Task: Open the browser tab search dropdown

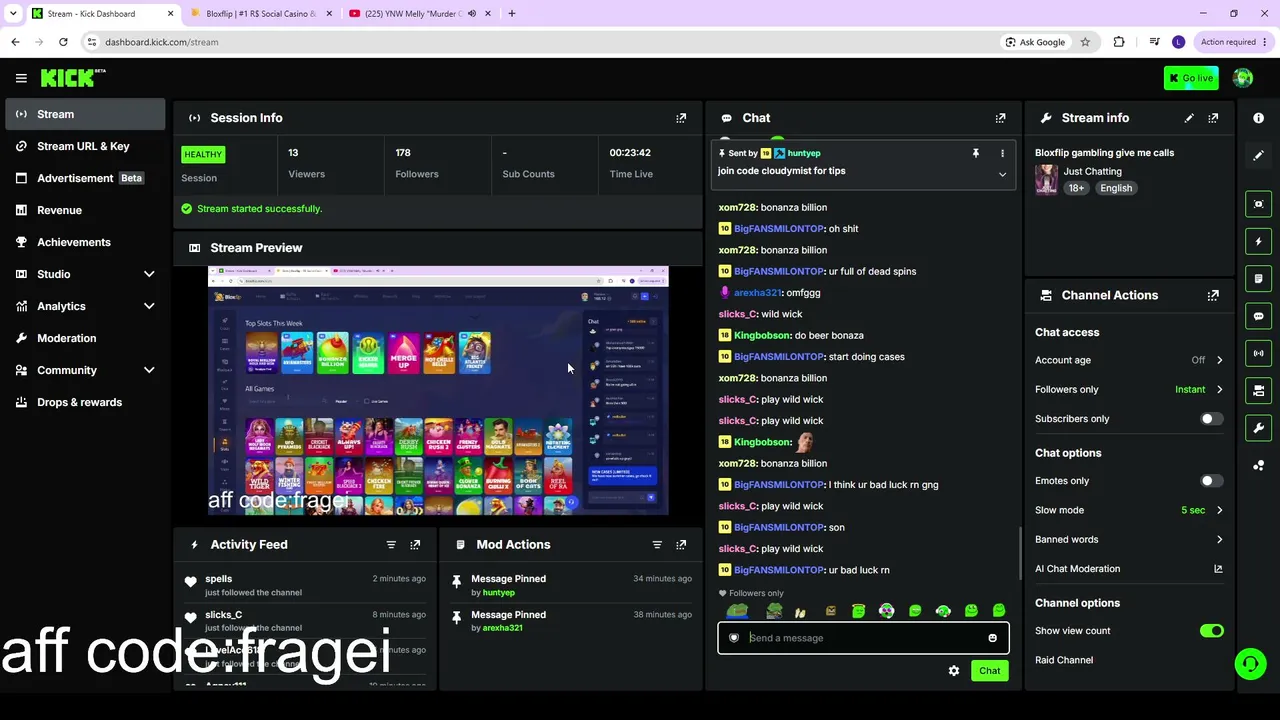Action: [x=13, y=14]
